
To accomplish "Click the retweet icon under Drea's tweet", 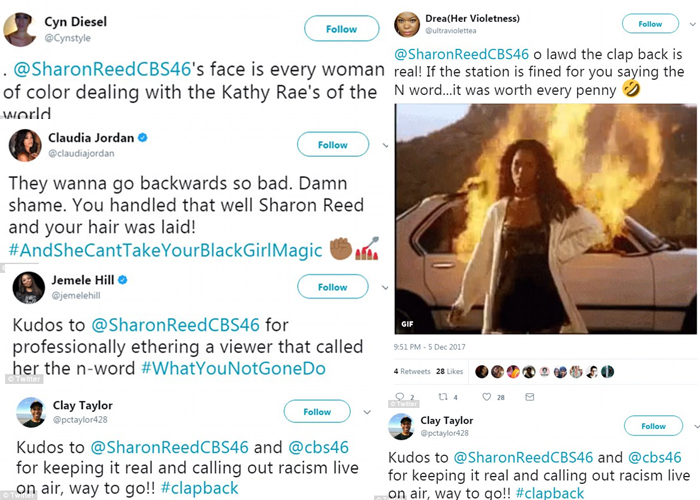I will tap(443, 396).
